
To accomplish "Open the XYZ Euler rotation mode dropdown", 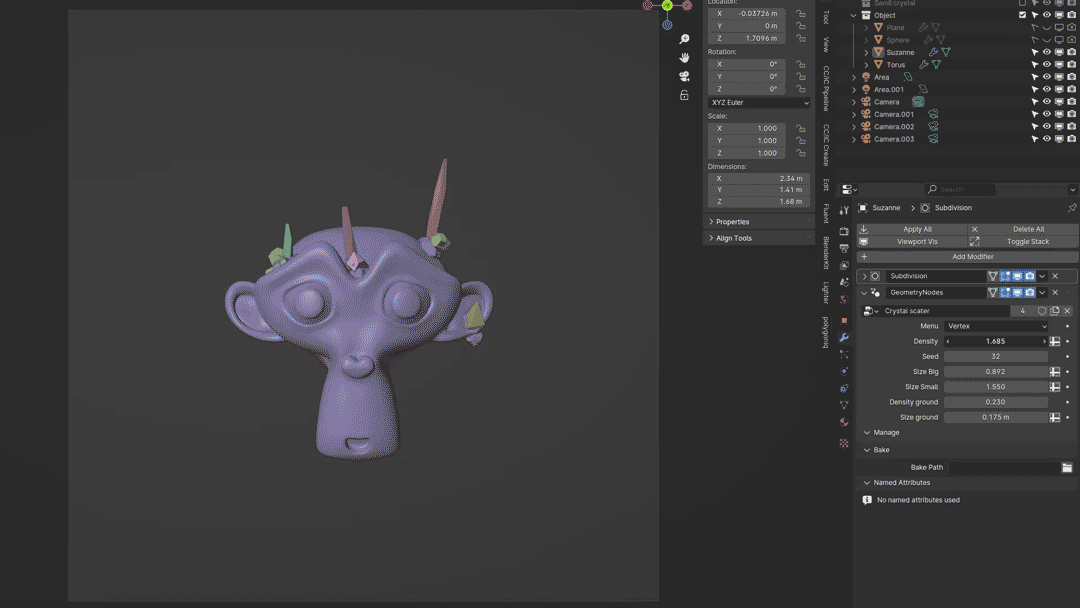I will 760,103.
